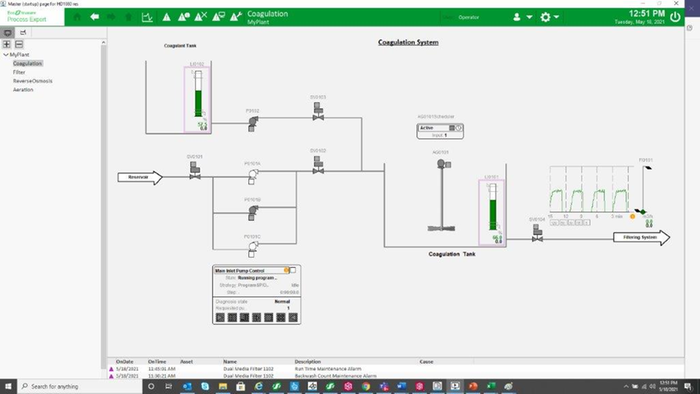Click the Description alarm column header
This screenshot has height=394, width=700.
click(308, 361)
